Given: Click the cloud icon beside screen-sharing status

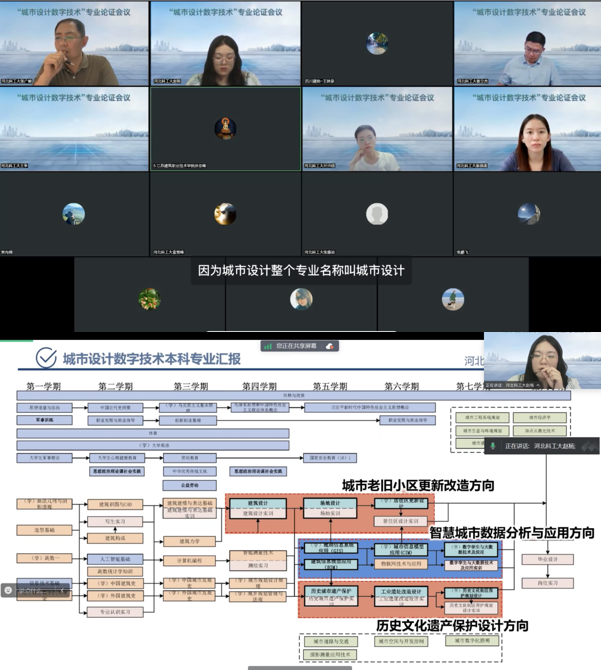Looking at the screenshot, I should click(330, 345).
